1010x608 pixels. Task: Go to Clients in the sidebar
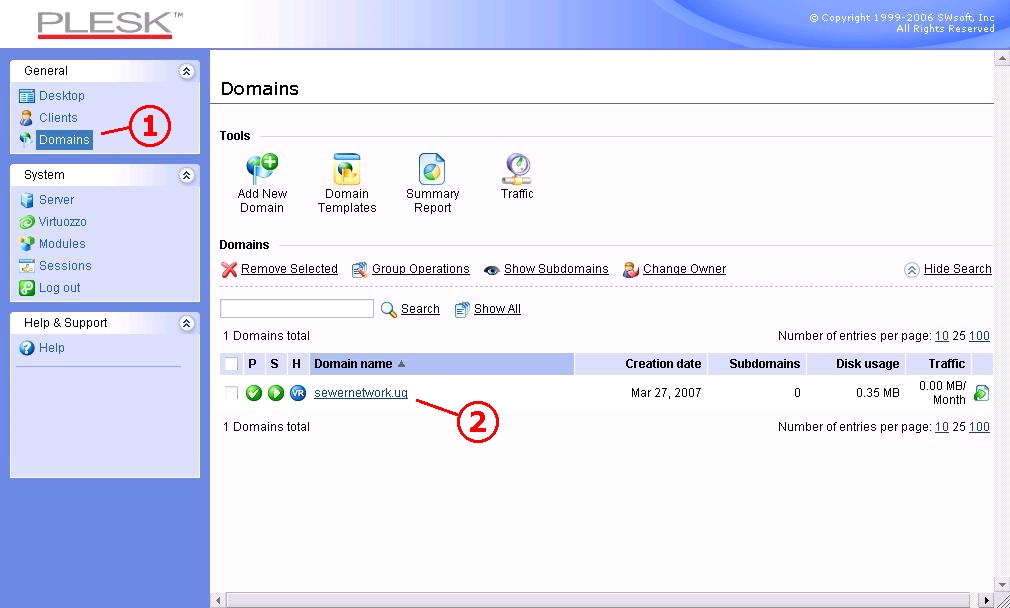click(x=58, y=118)
